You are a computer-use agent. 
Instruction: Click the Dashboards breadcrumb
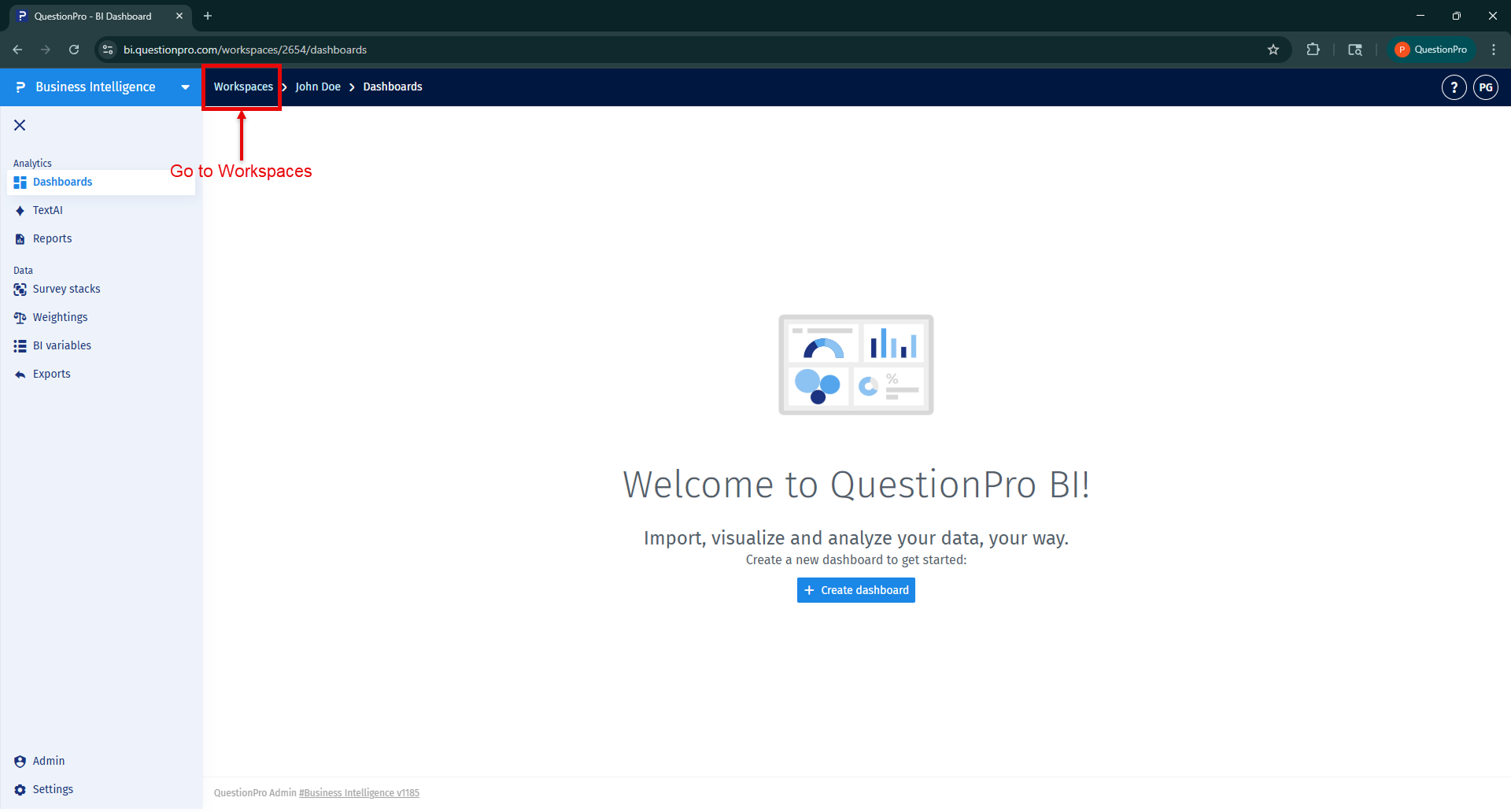393,87
